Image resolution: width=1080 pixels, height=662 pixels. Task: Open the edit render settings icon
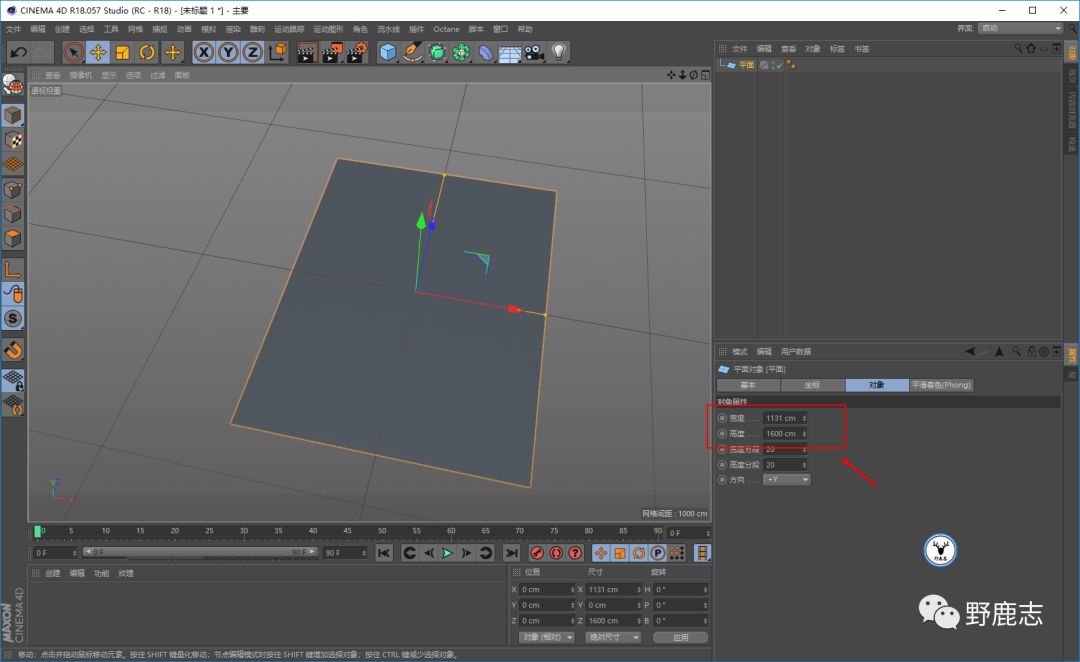pos(357,52)
